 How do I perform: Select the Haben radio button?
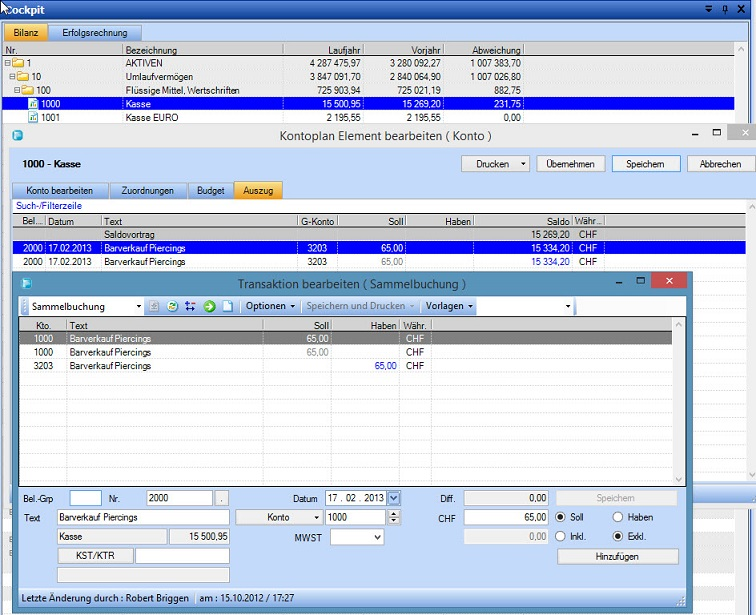click(x=617, y=517)
